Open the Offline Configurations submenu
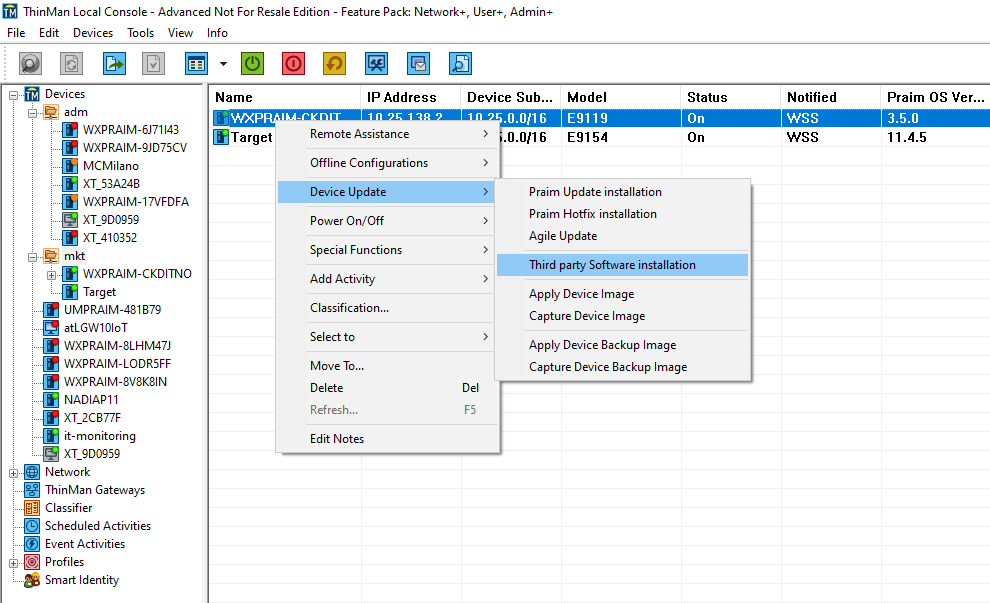Screen dimensions: 990x603 click(388, 163)
